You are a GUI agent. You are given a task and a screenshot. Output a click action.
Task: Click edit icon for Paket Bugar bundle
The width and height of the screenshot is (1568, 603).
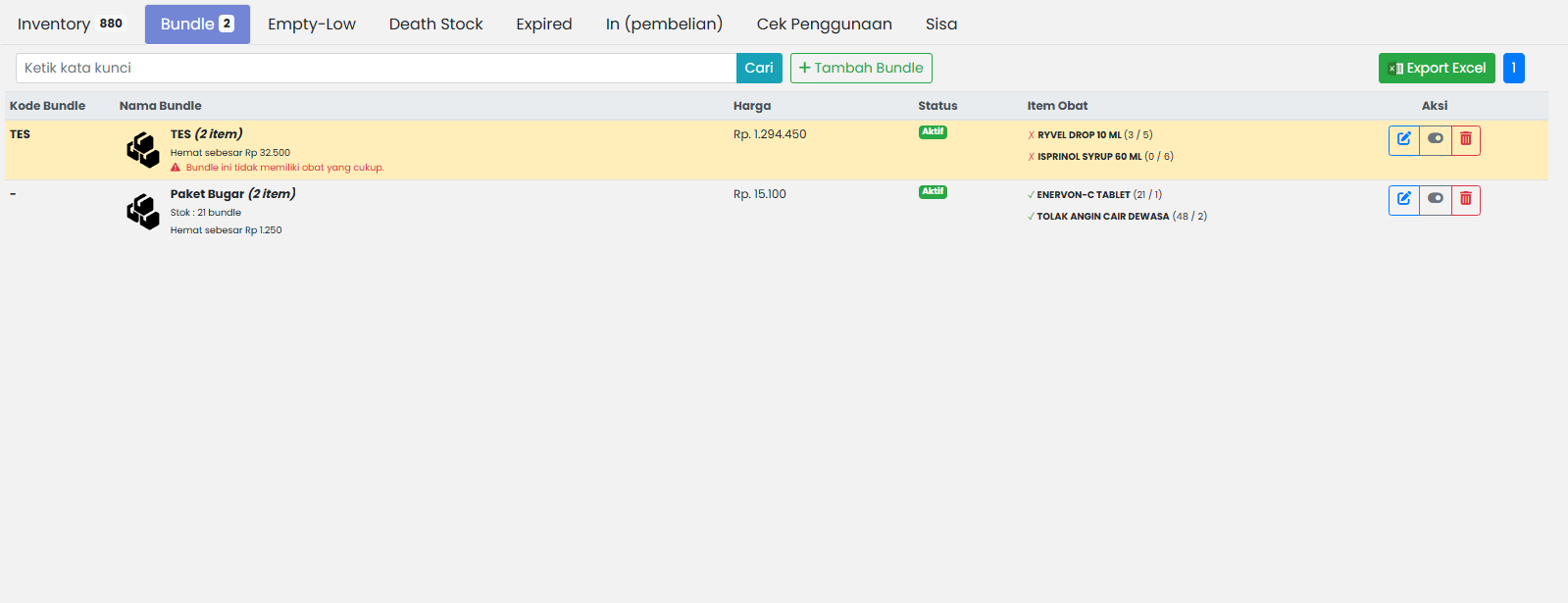coord(1403,199)
